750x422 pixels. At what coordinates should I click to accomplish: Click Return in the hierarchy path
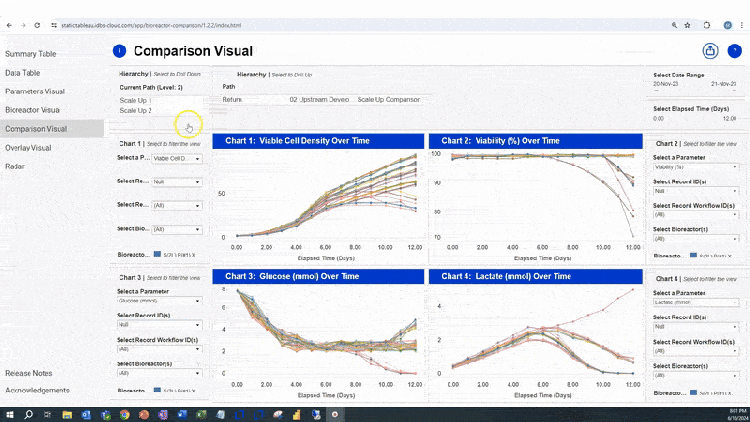232,100
